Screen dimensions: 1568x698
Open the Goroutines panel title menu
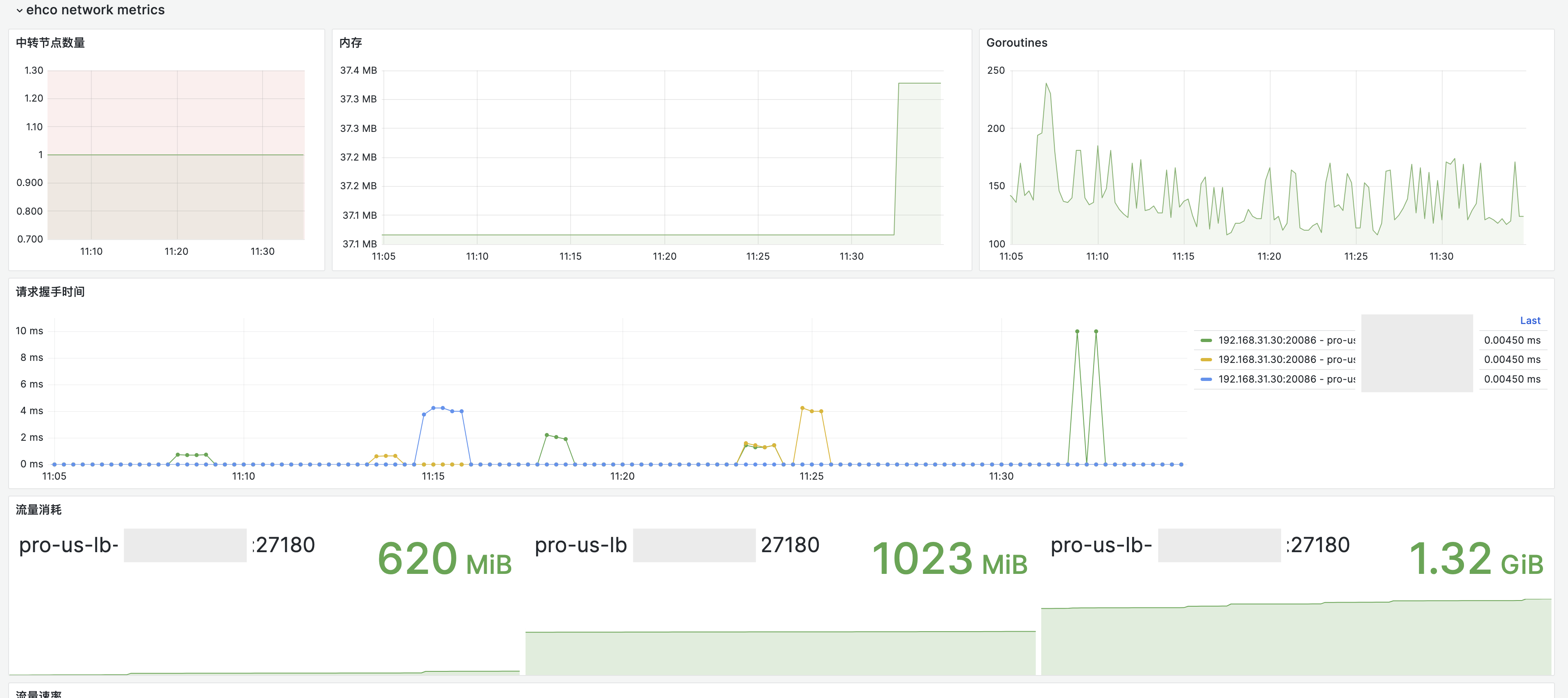[1017, 43]
